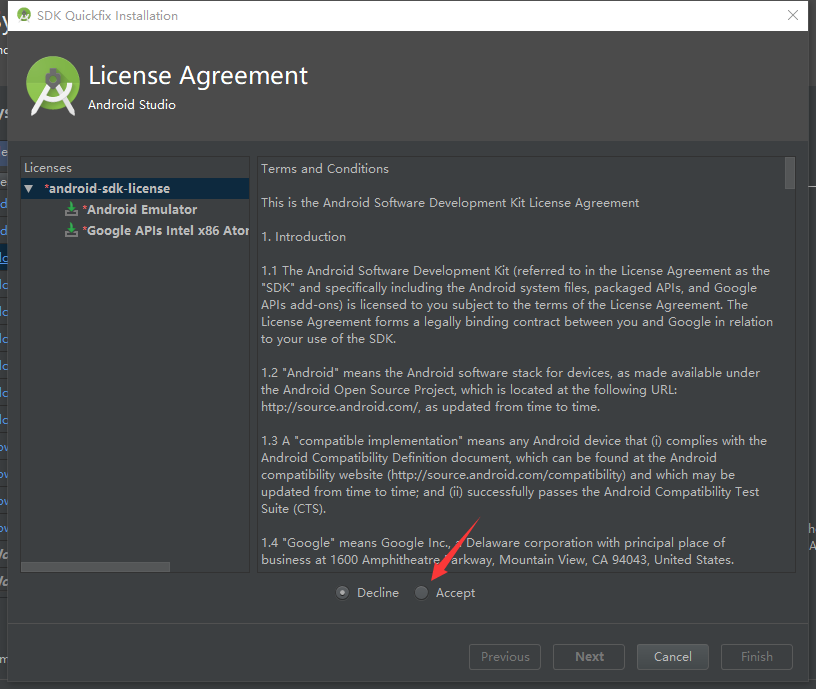
Task: Select the Accept radio button
Action: [421, 592]
